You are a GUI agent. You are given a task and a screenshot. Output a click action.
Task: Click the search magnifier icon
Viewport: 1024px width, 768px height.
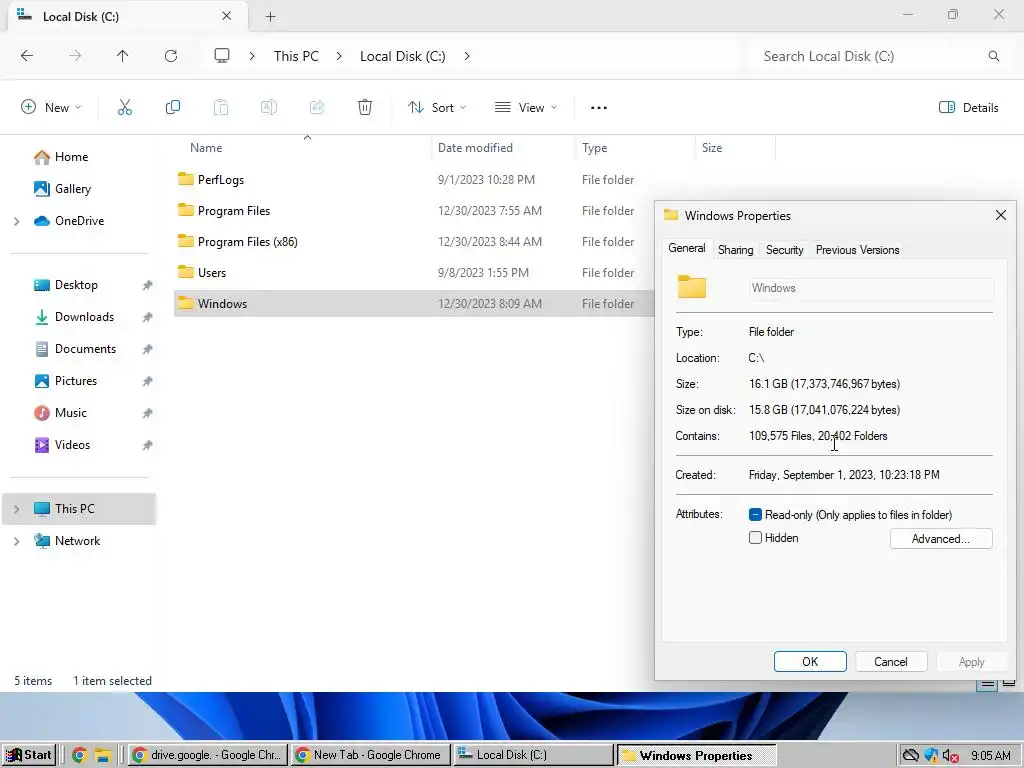pyautogui.click(x=993, y=56)
